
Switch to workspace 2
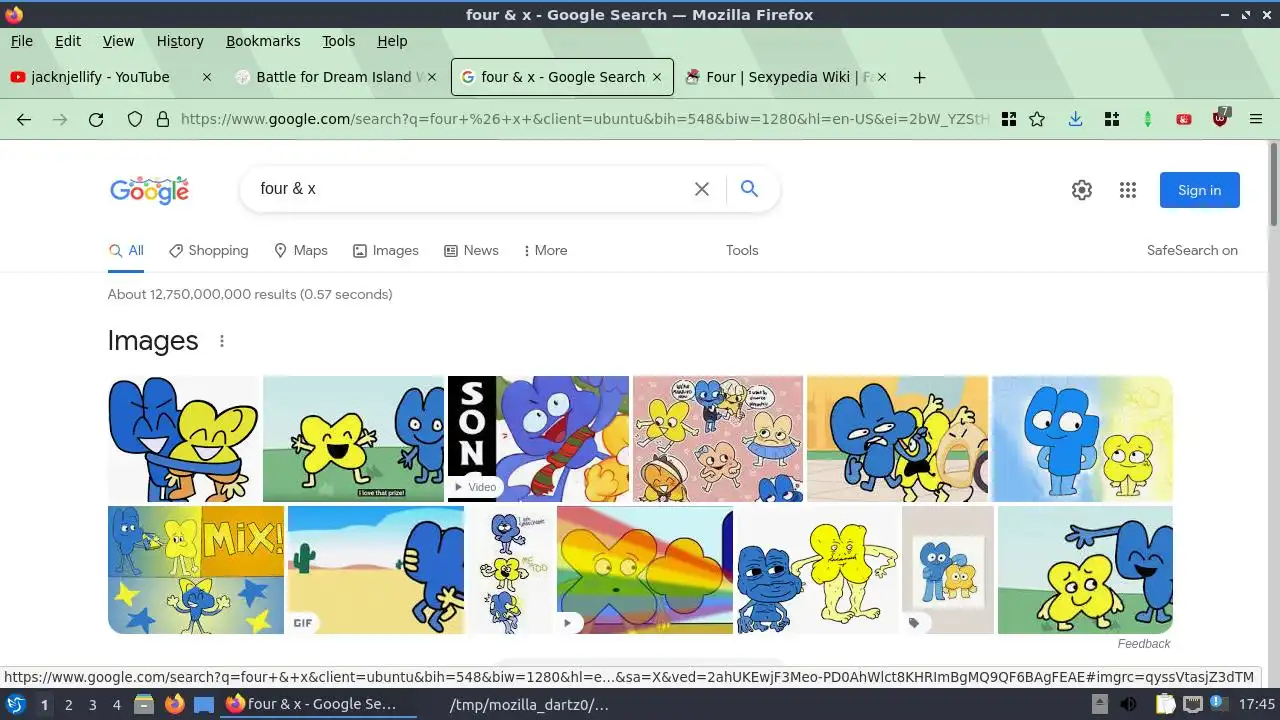point(68,704)
